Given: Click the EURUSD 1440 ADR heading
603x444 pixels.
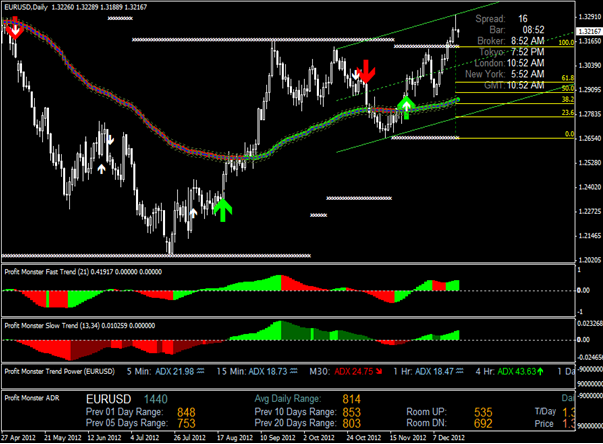Looking at the screenshot, I should (x=127, y=399).
